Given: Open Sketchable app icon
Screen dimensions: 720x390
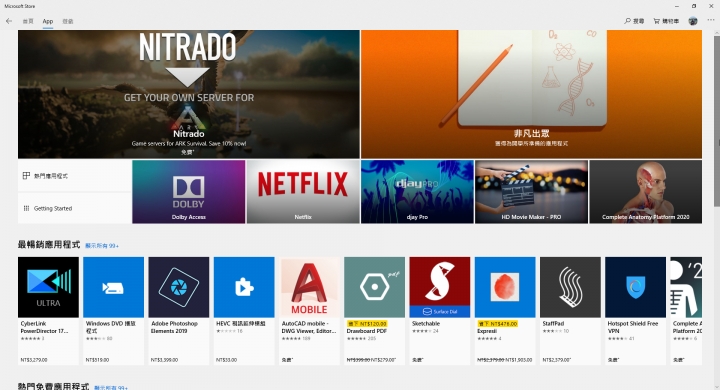Looking at the screenshot, I should (x=440, y=287).
